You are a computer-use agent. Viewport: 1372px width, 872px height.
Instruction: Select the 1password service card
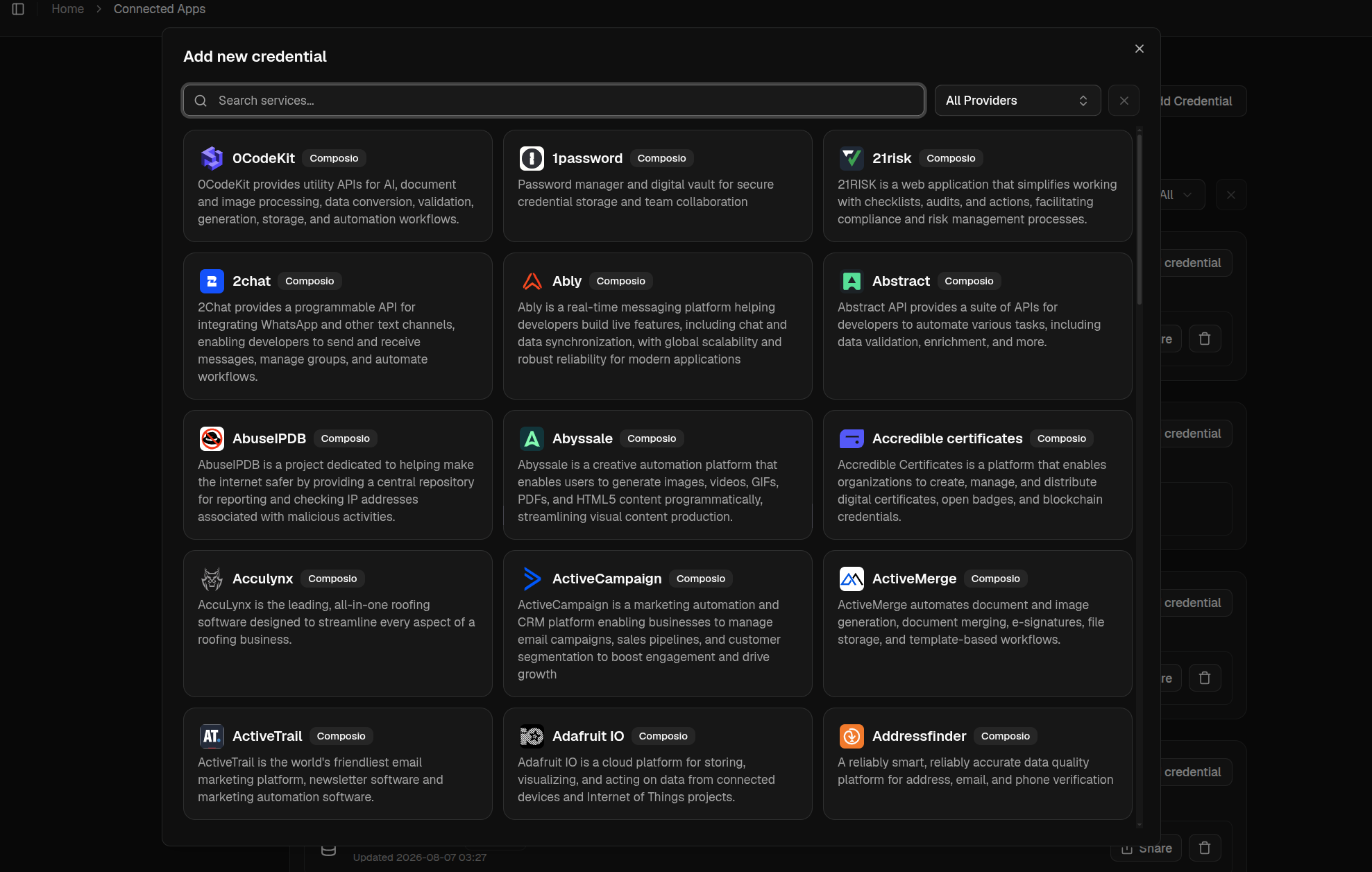658,186
